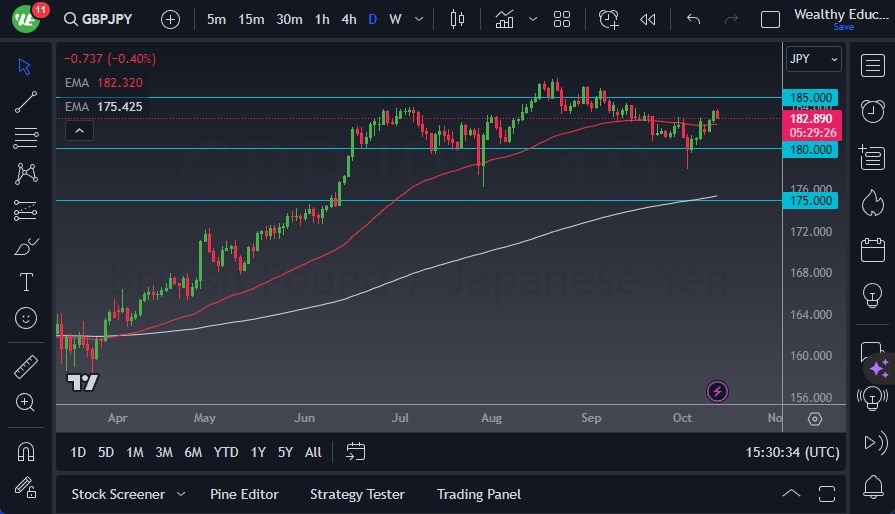Toggle lock all drawing tools

(26, 487)
